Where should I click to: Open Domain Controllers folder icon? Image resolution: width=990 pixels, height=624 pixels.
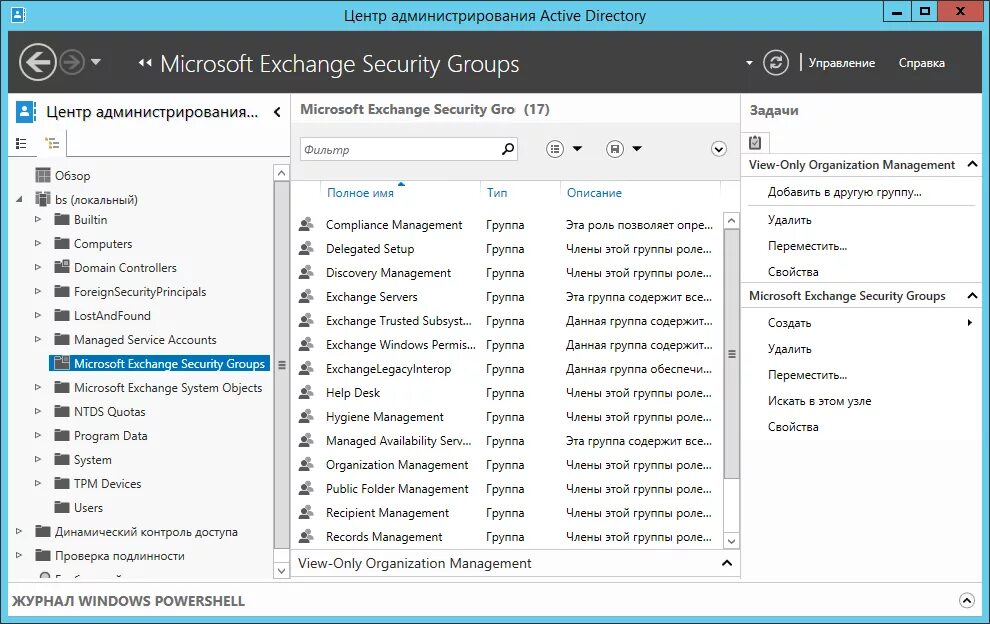pos(62,267)
